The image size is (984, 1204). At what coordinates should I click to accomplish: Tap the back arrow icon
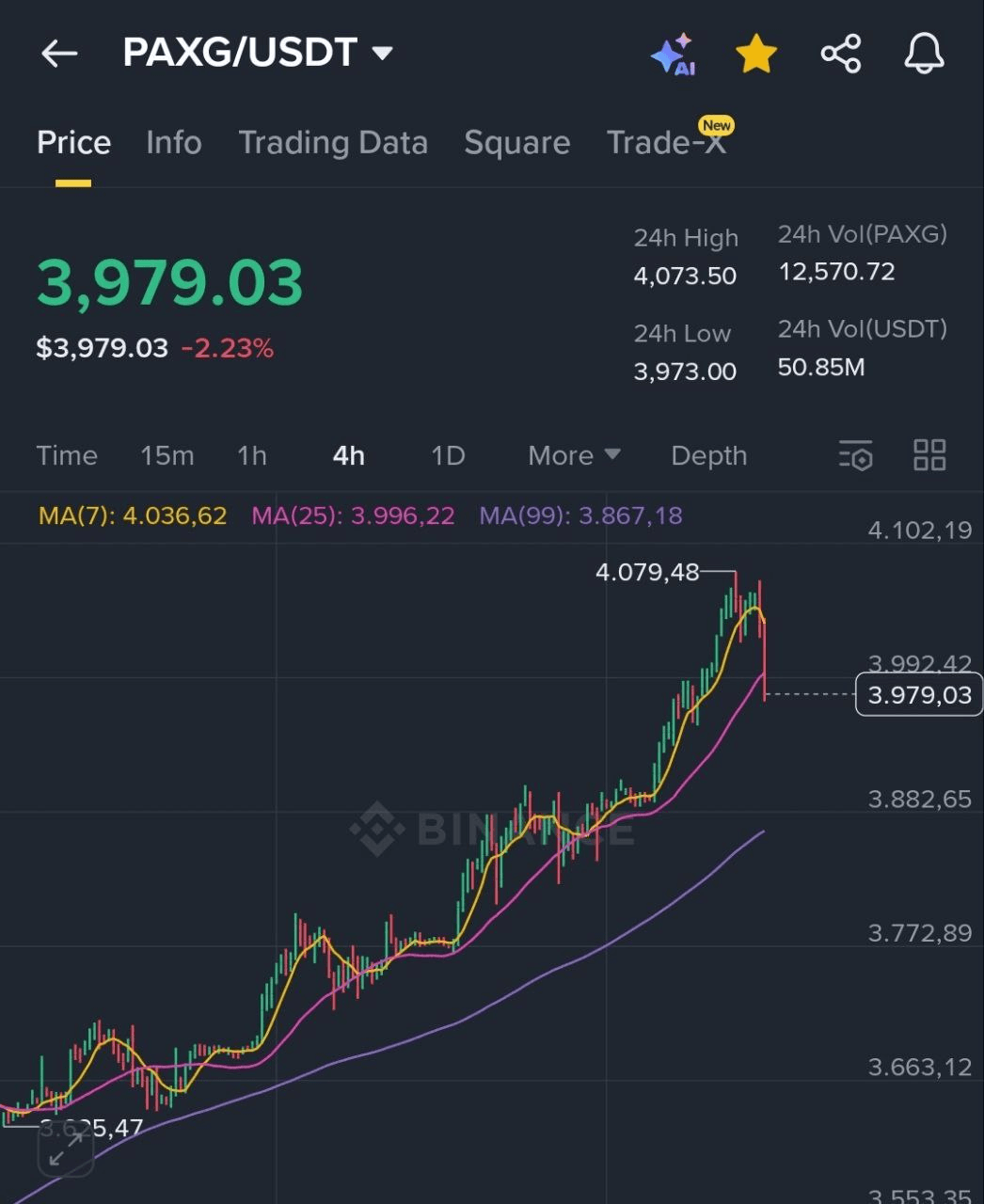58,54
